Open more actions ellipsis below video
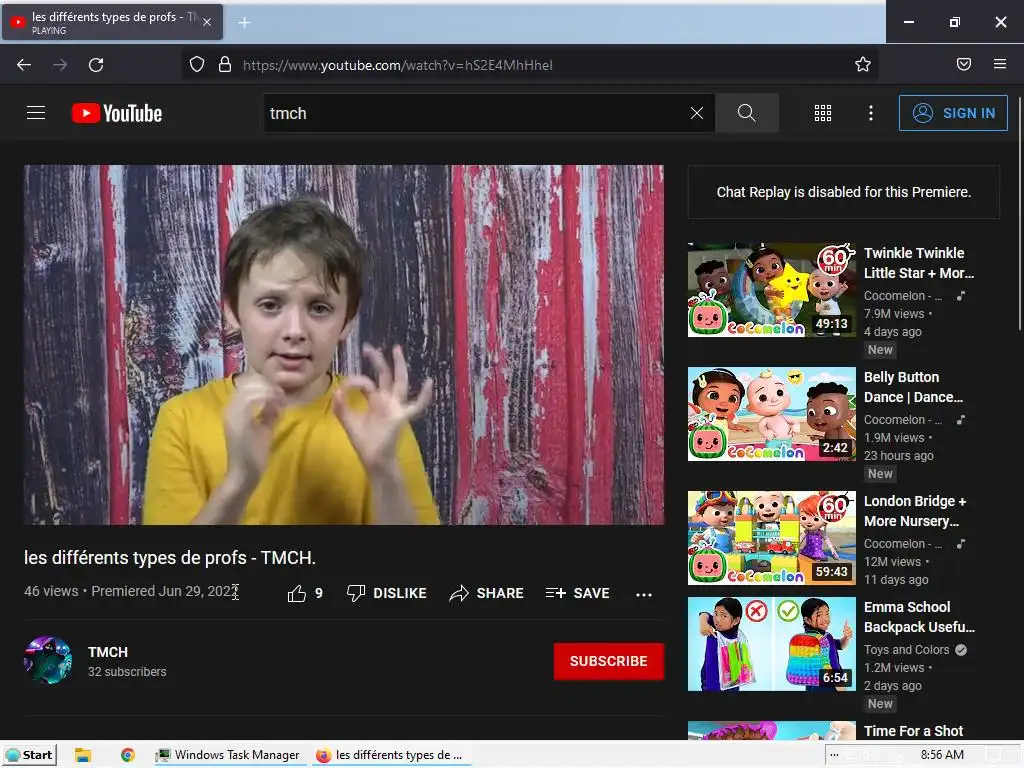Screen dimensions: 1024x768 [x=644, y=594]
